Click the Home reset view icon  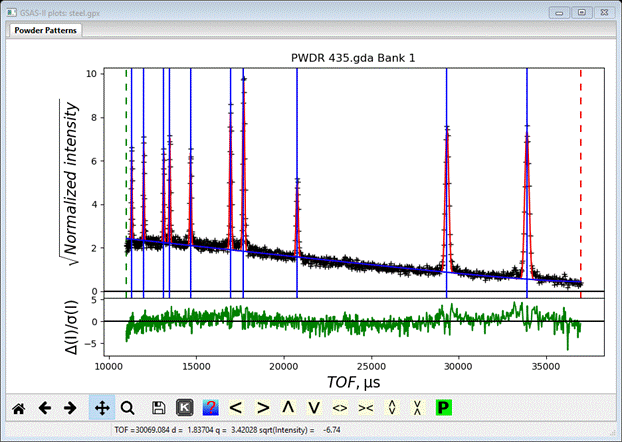coord(18,408)
